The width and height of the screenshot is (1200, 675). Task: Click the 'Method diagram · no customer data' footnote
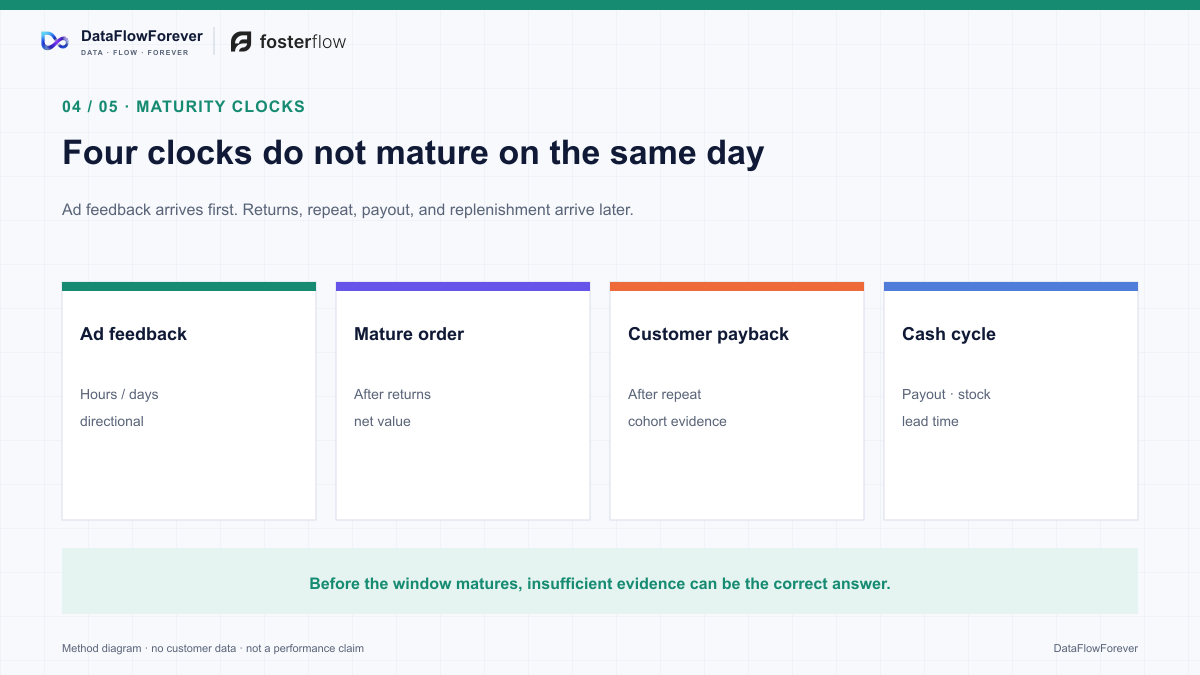click(213, 648)
